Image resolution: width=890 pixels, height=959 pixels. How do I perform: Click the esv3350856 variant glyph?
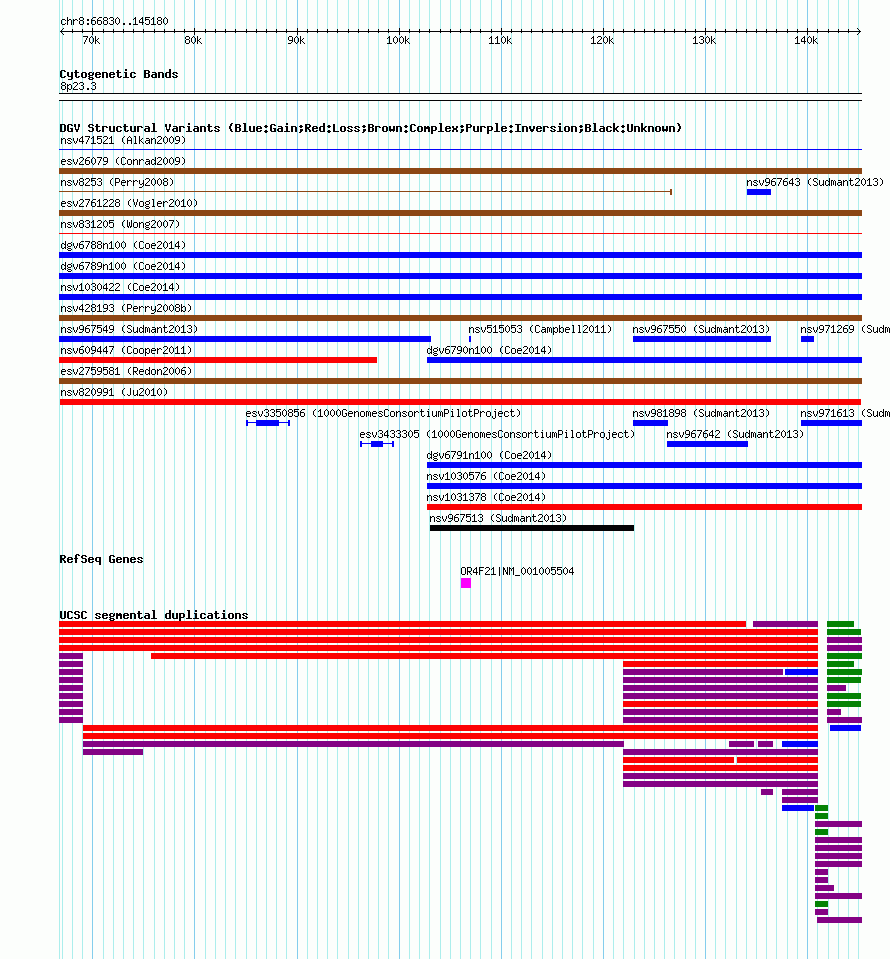[x=267, y=423]
